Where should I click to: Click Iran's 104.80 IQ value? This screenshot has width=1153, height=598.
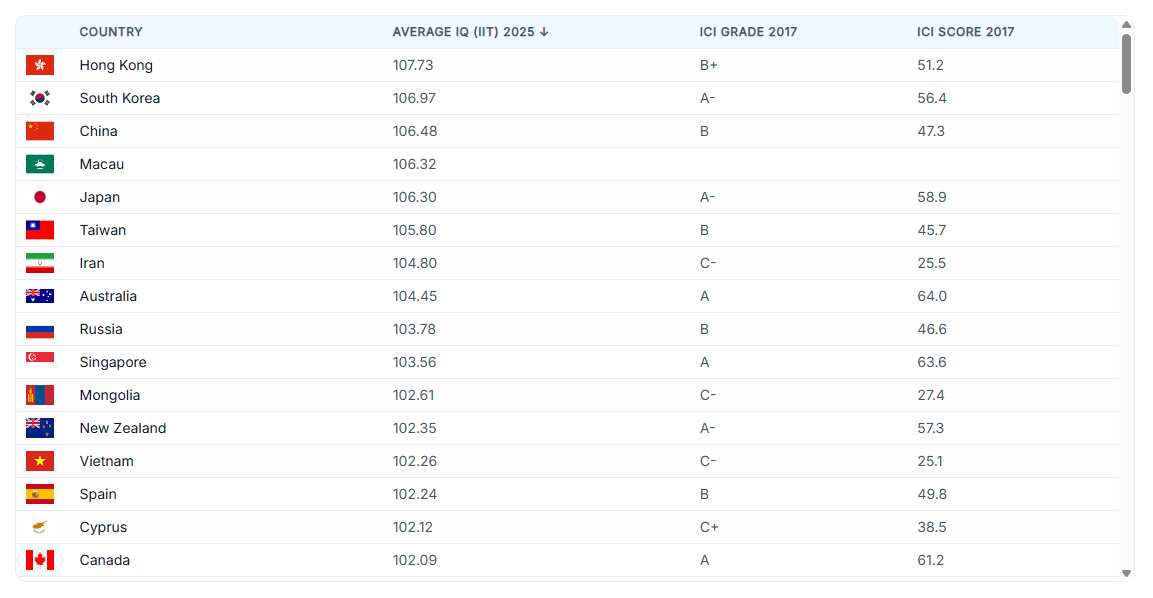(415, 263)
